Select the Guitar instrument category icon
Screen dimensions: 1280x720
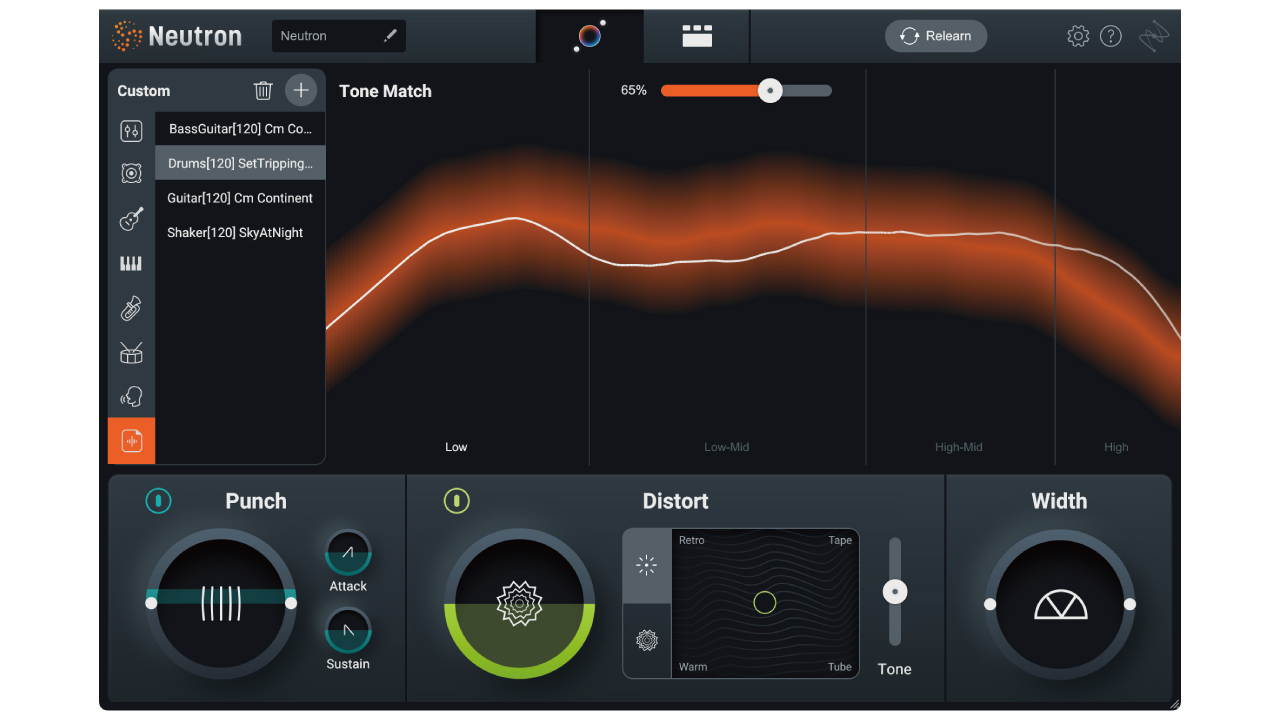[131, 218]
